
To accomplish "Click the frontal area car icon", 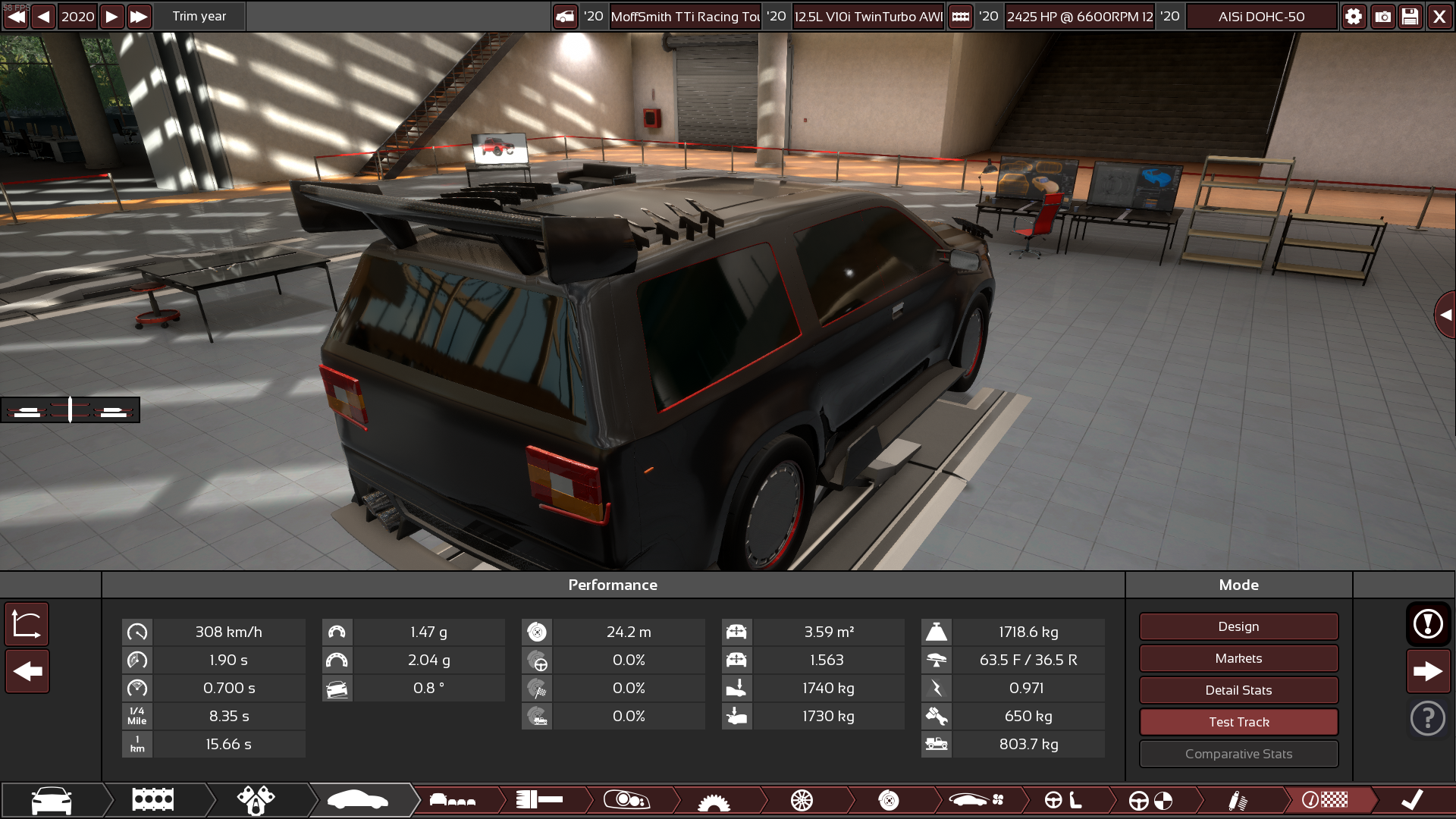I will 736,632.
